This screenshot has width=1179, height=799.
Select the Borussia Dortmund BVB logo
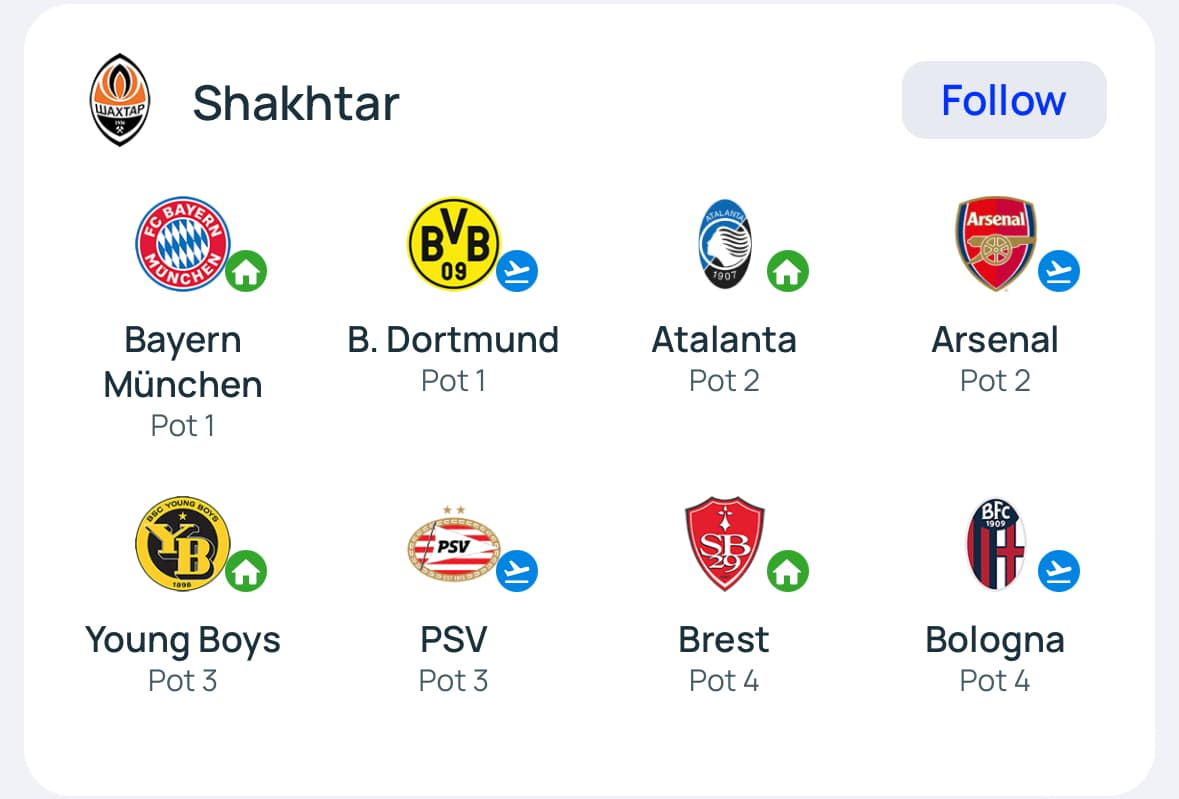(x=453, y=244)
